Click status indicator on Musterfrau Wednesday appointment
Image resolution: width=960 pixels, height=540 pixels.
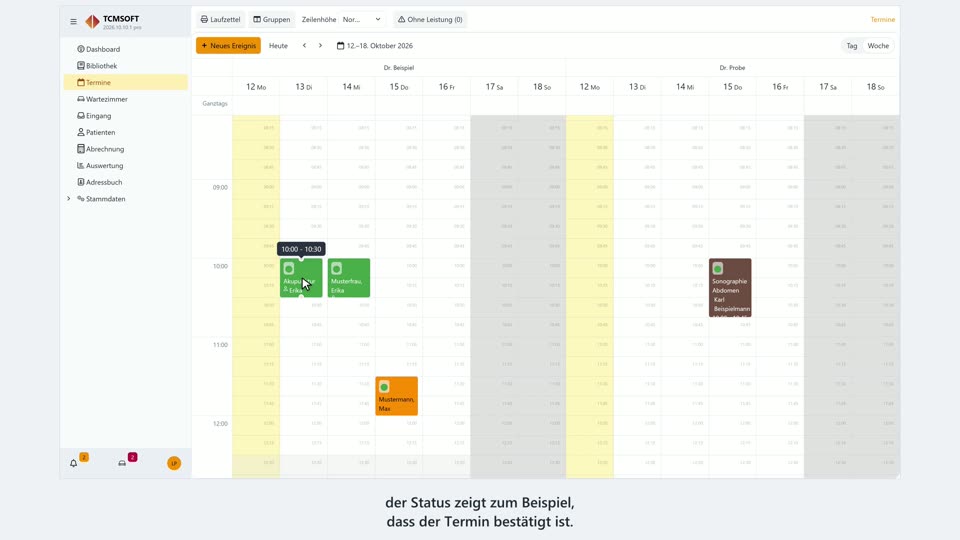[x=336, y=268]
